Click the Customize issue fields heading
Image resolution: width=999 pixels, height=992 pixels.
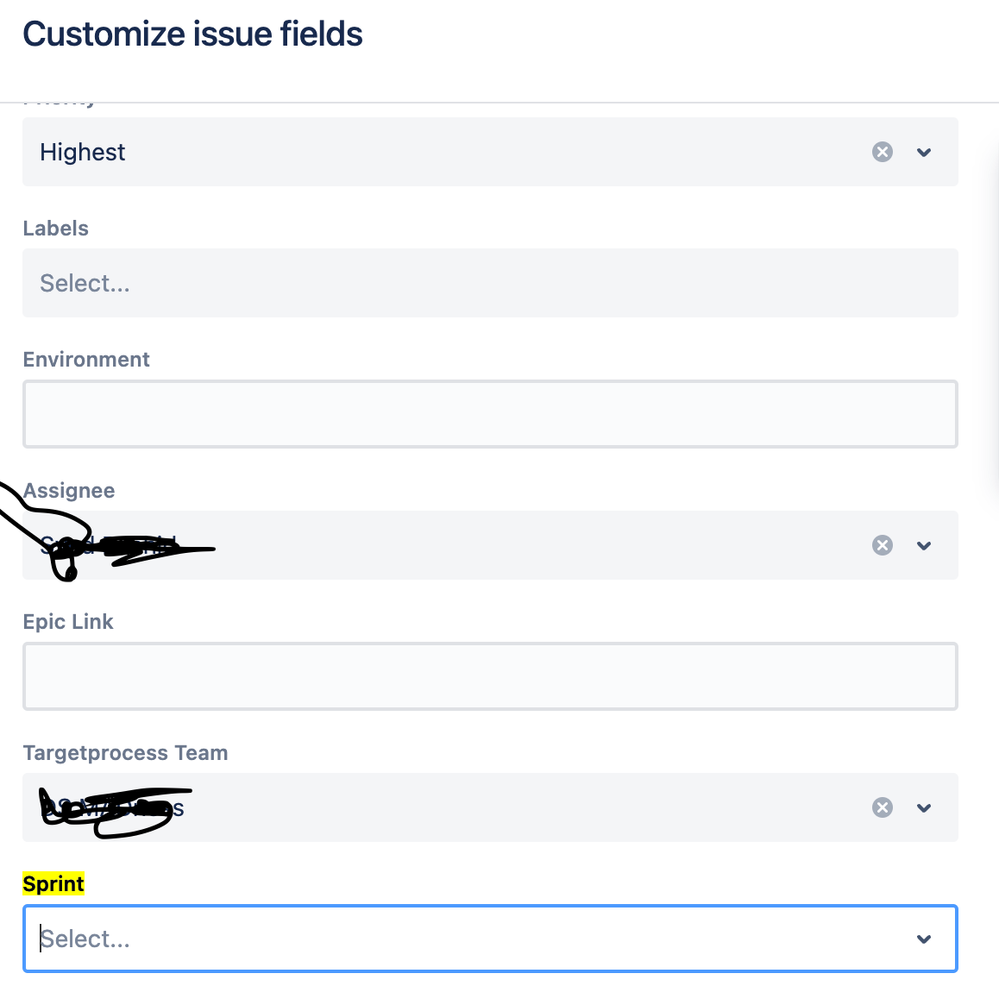tap(192, 34)
